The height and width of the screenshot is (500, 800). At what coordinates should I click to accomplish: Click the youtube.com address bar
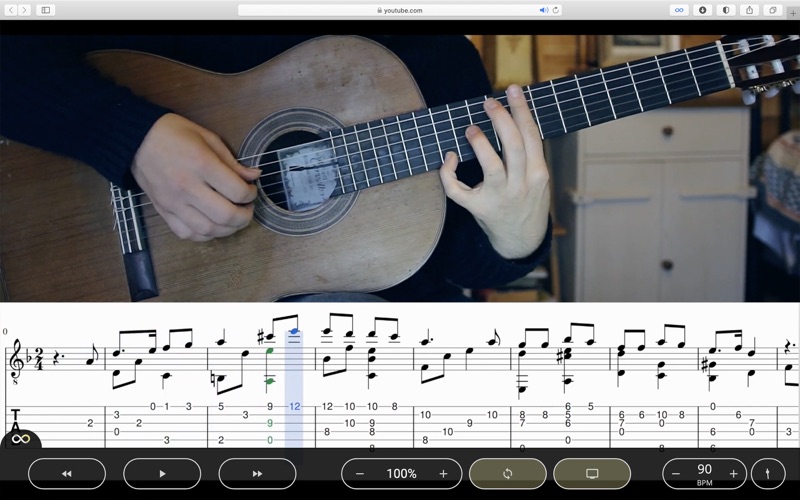[400, 10]
